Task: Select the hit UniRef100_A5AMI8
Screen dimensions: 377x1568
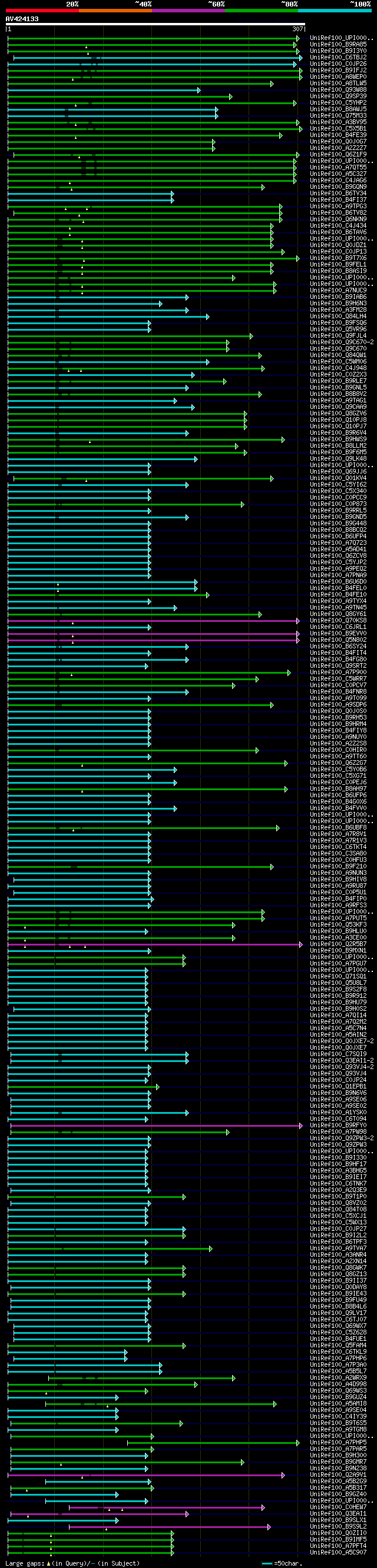Action: click(338, 1404)
